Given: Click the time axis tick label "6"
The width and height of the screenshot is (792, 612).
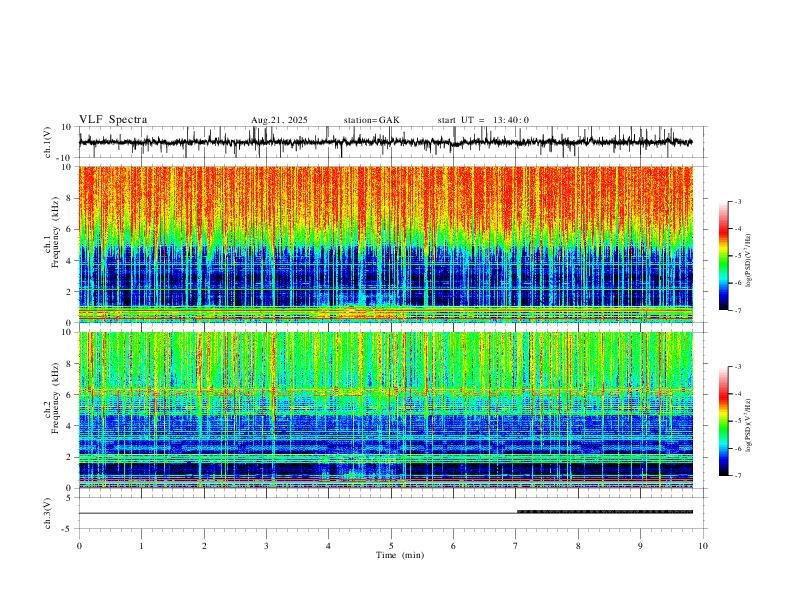Looking at the screenshot, I should pos(453,546).
